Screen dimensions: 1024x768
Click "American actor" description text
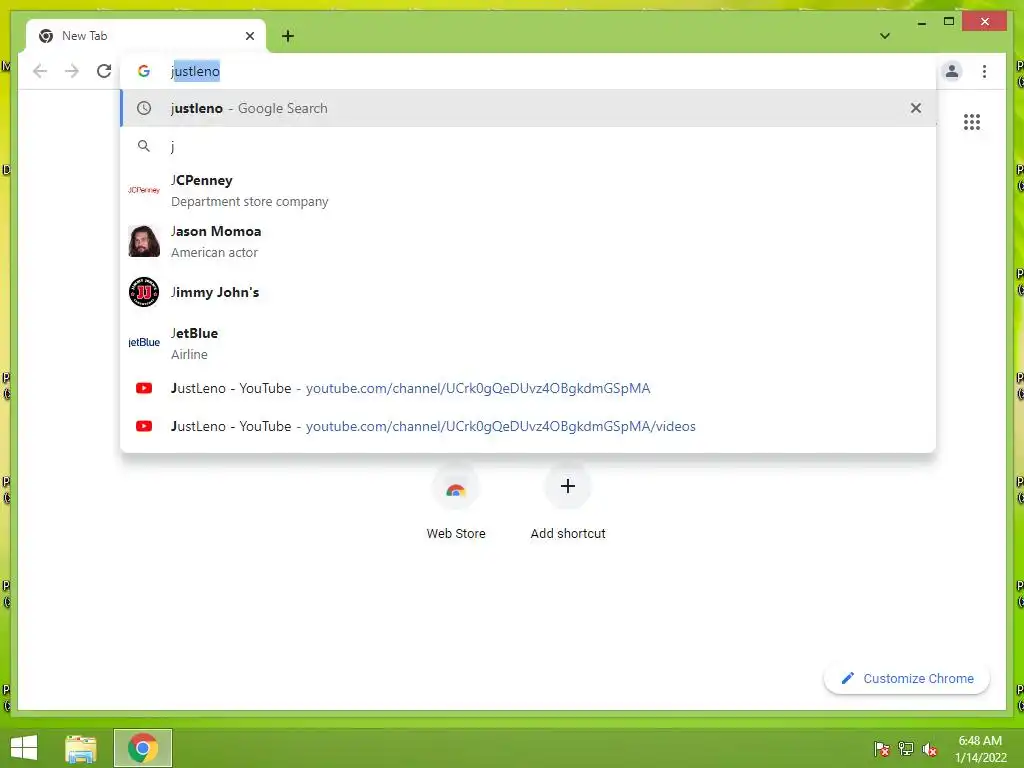(214, 253)
